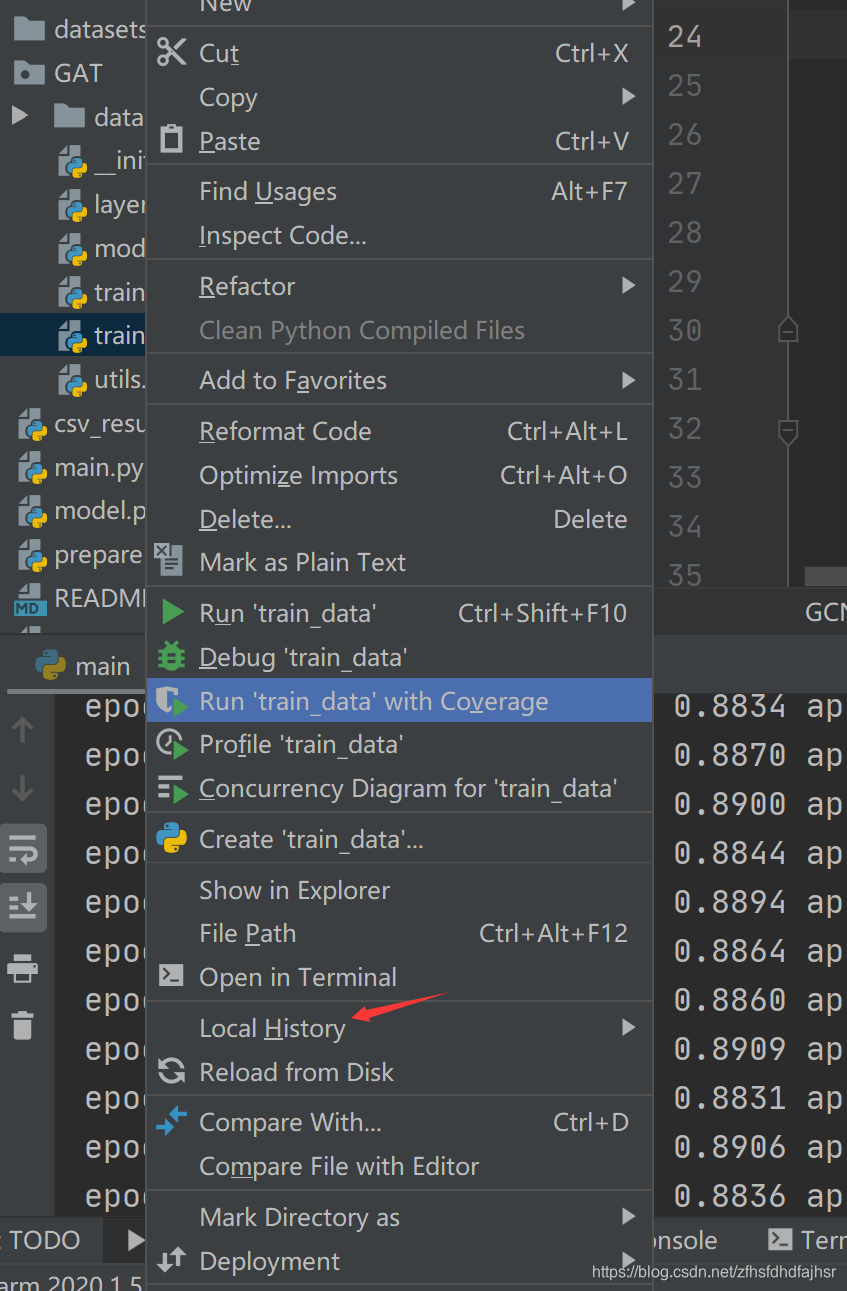
Task: Choose Optimize Imports menu entry
Action: coord(400,475)
